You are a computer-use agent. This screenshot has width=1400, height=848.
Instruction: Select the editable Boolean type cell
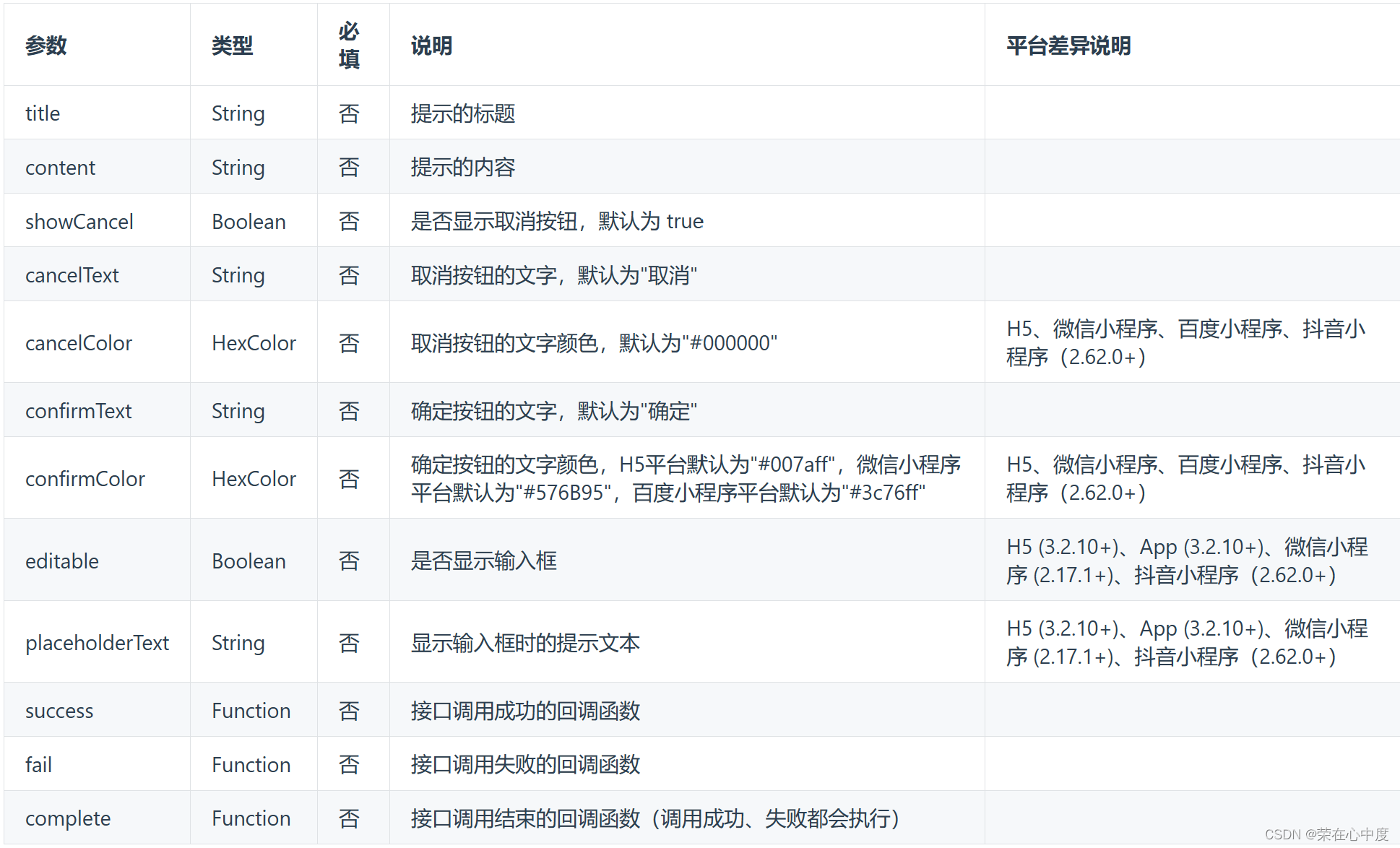pyautogui.click(x=249, y=561)
